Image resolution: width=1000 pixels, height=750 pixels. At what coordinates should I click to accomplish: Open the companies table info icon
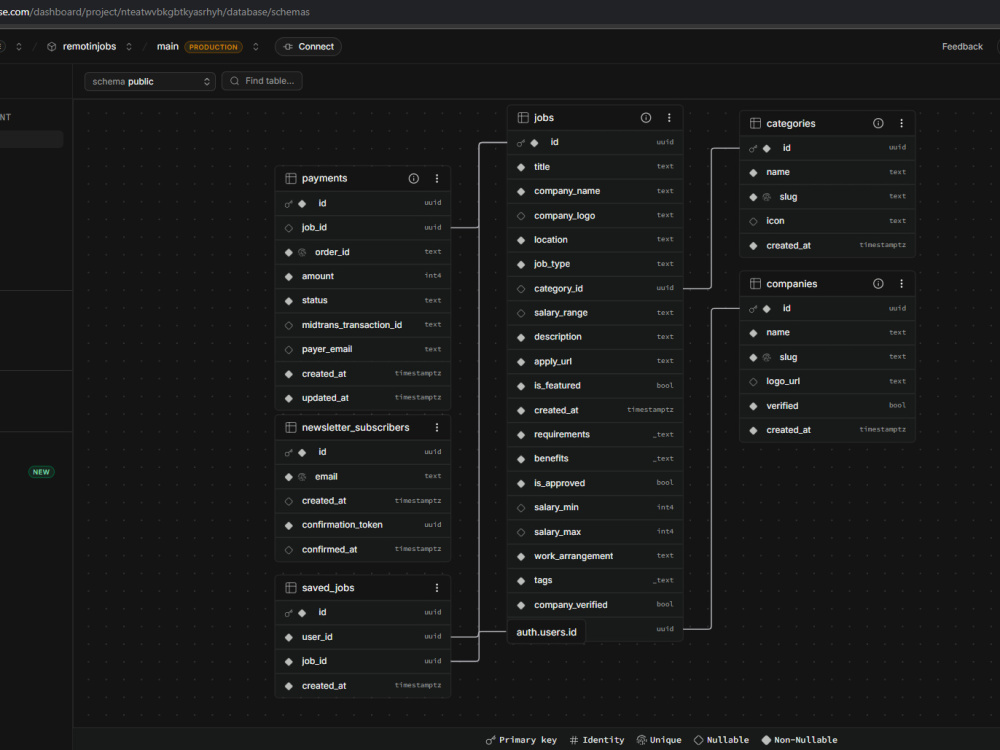point(878,284)
